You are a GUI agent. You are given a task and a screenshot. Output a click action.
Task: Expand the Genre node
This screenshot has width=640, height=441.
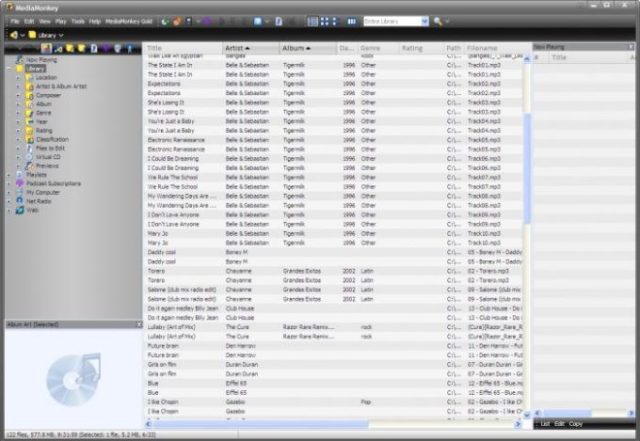point(18,113)
